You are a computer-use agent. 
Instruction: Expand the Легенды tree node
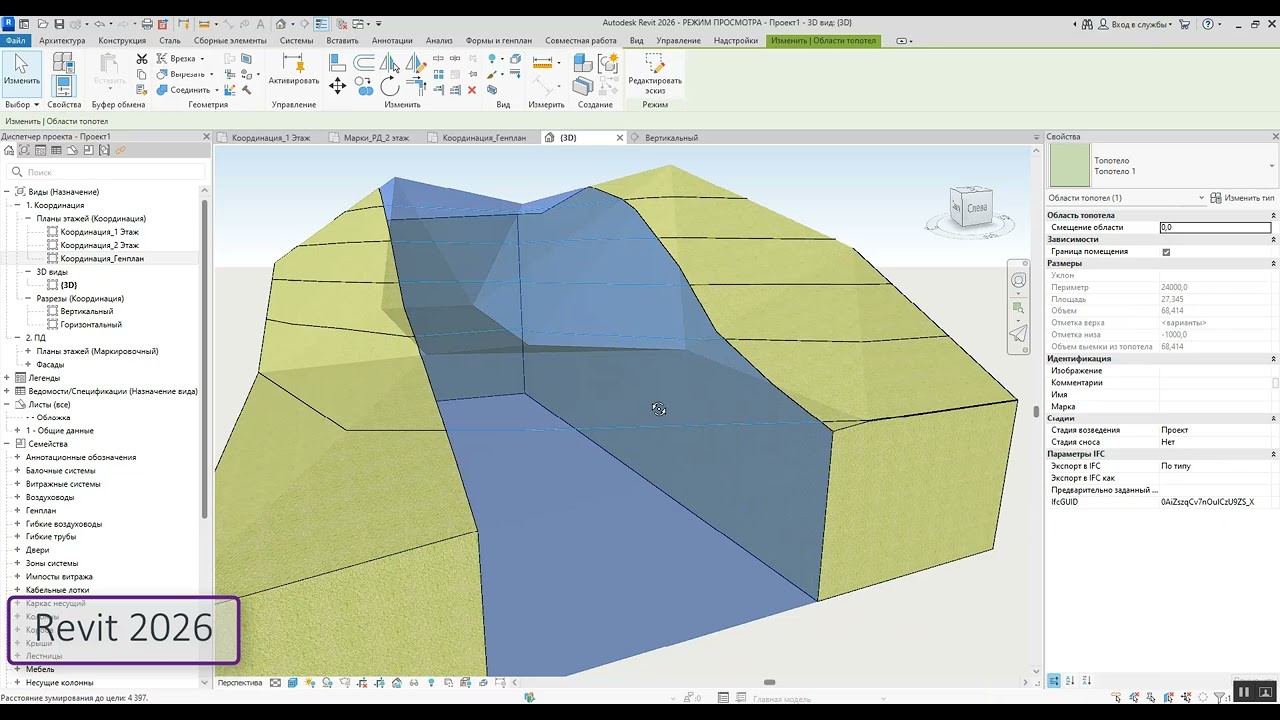pos(7,378)
